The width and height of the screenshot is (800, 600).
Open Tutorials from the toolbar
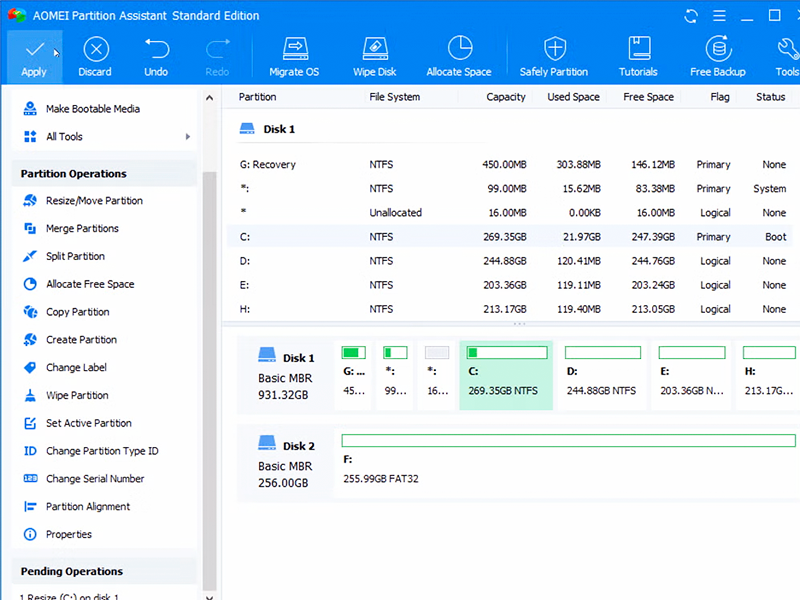638,50
